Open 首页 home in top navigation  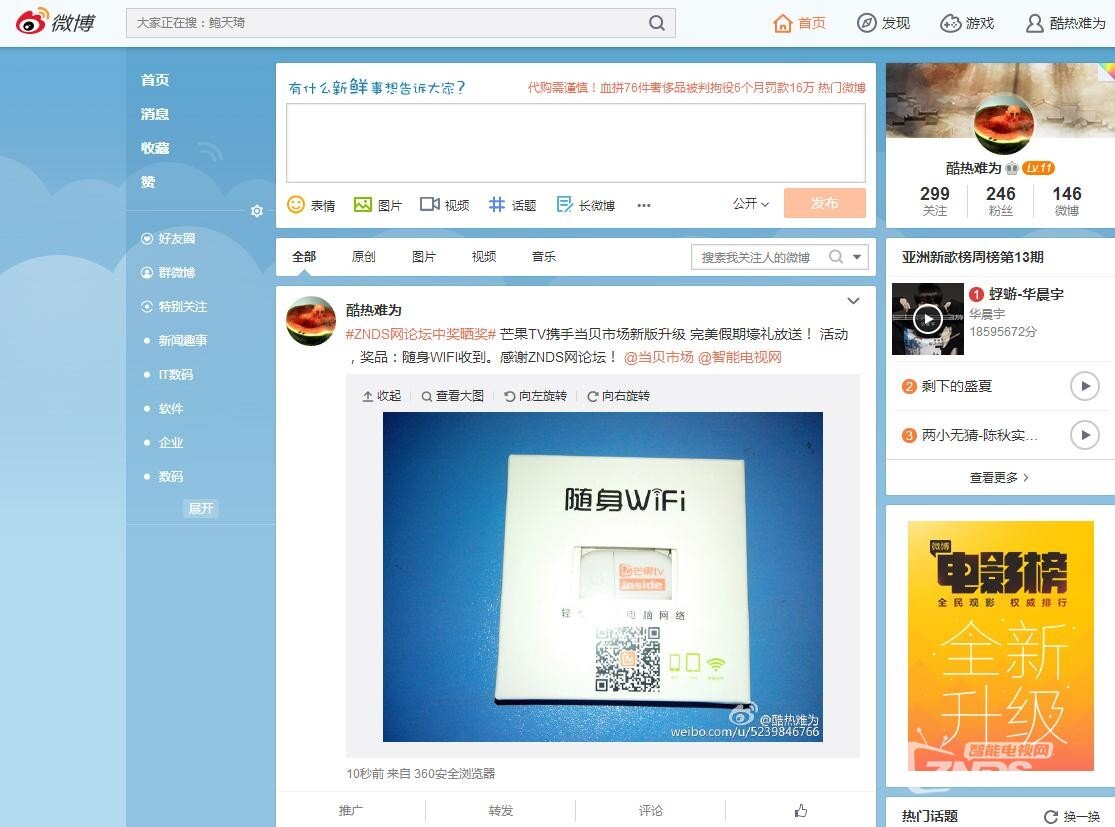[x=799, y=23]
